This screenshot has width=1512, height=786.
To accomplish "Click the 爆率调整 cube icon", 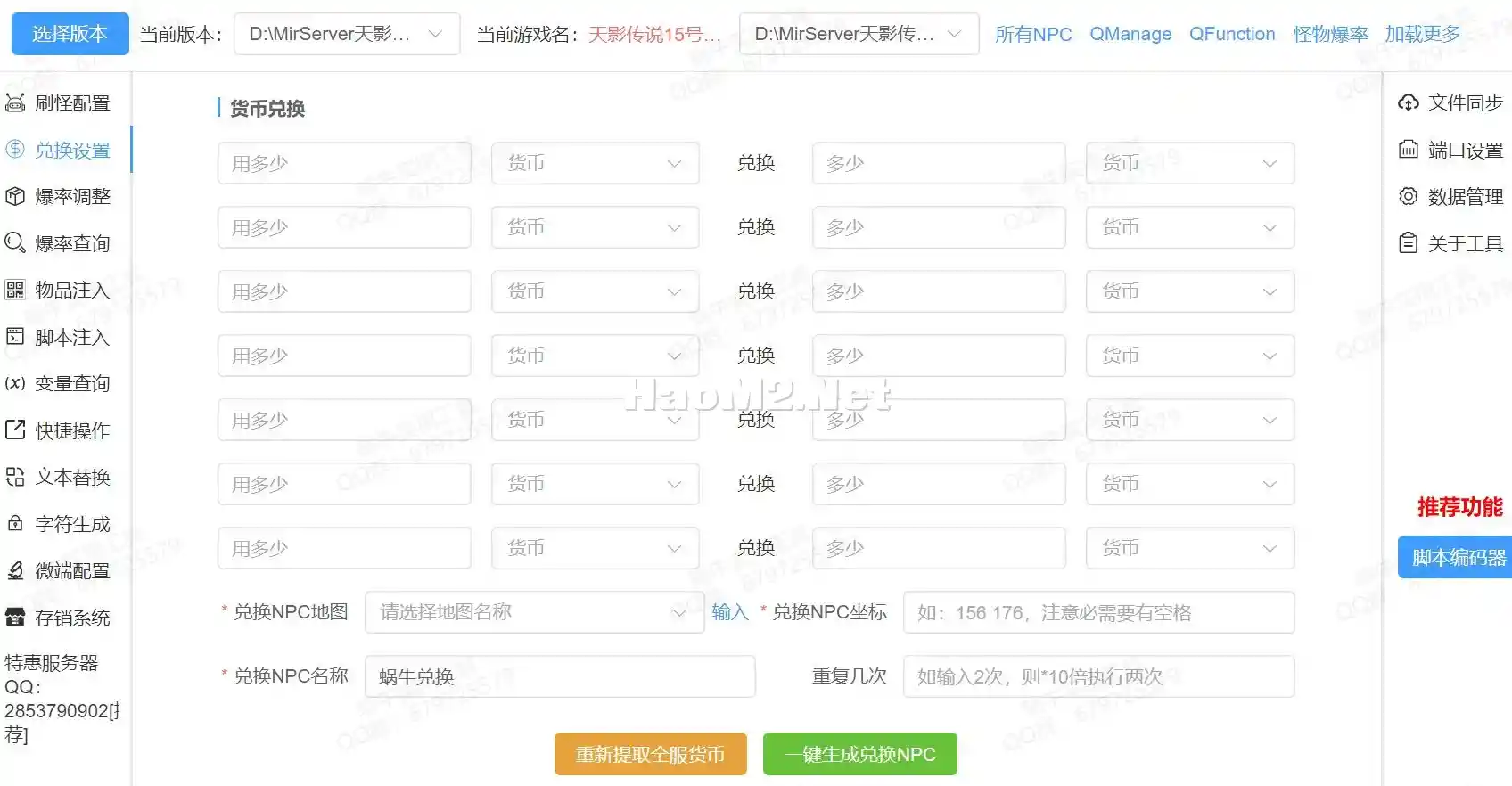I will (15, 196).
